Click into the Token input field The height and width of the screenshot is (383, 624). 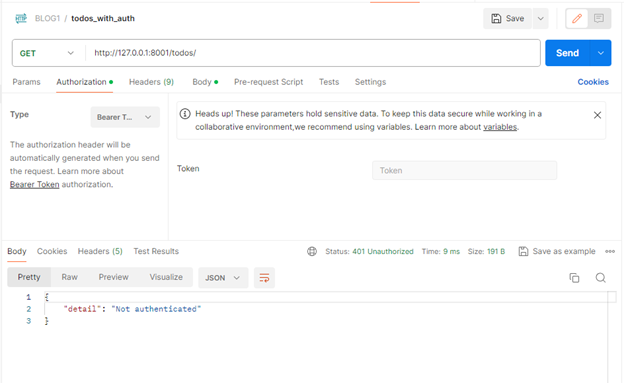pyautogui.click(x=464, y=170)
